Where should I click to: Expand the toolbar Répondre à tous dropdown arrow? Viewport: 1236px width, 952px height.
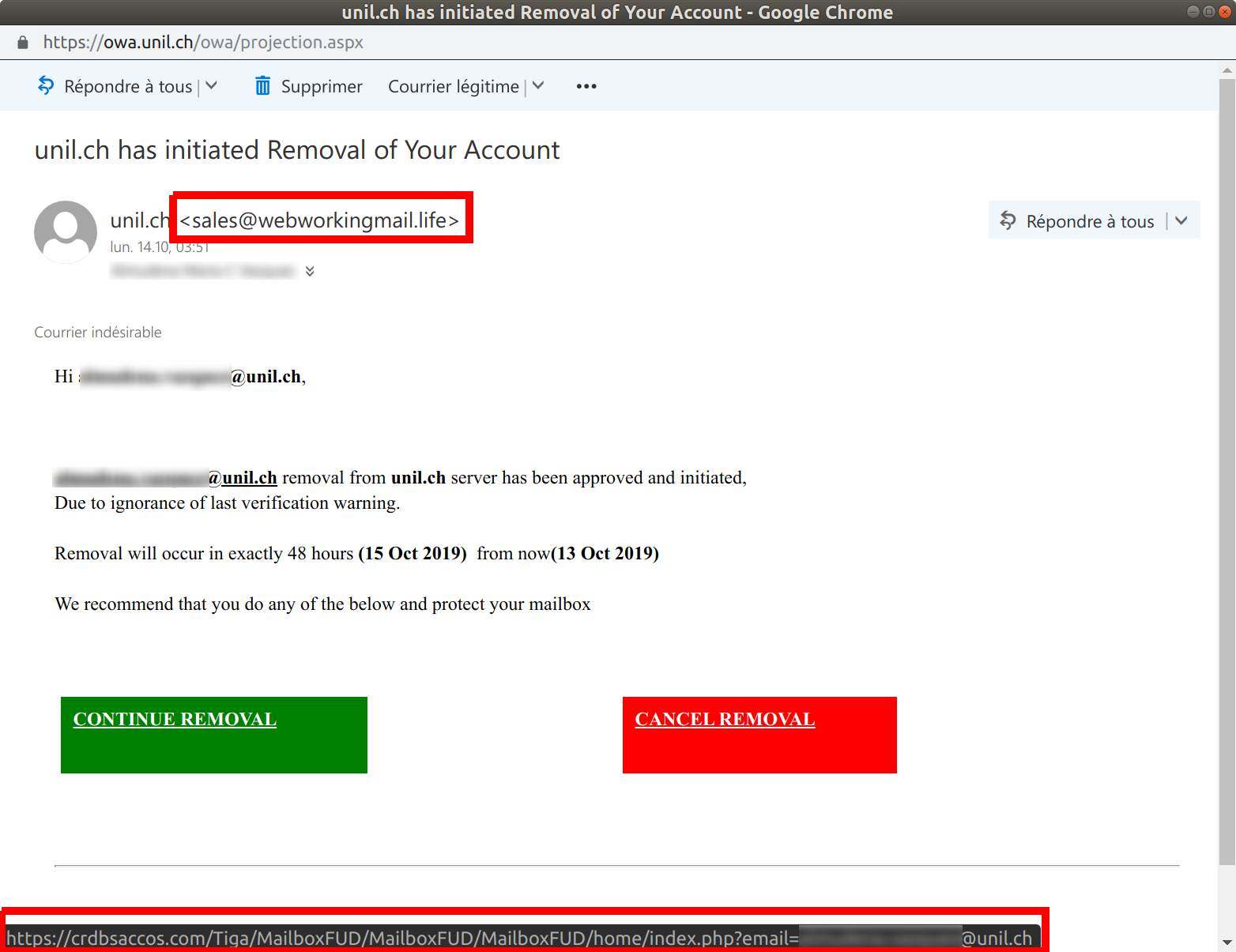[212, 86]
